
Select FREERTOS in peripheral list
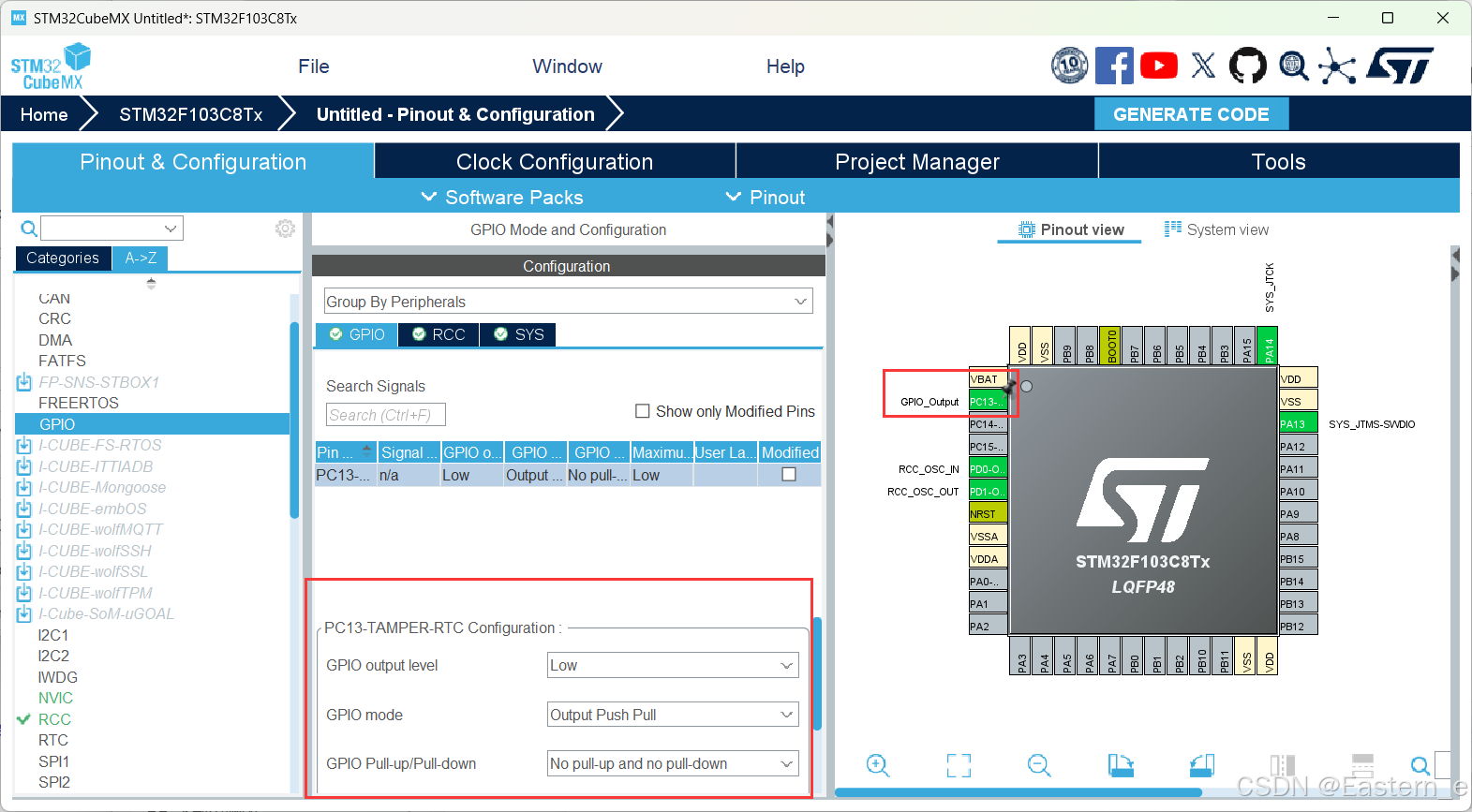[x=79, y=403]
